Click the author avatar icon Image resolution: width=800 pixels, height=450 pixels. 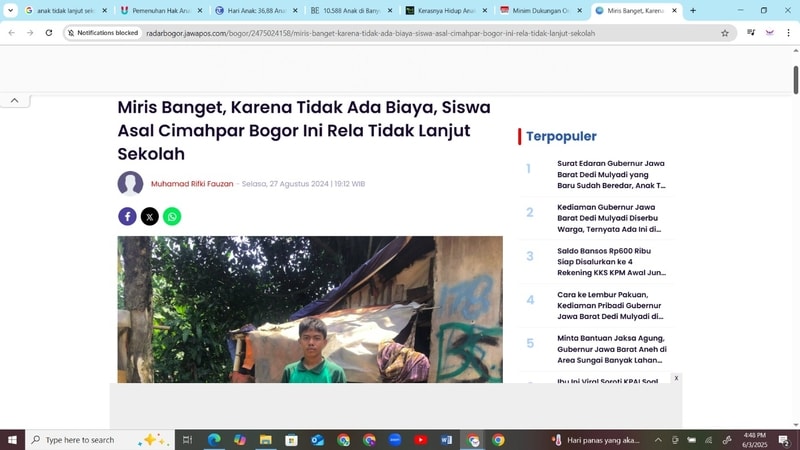pyautogui.click(x=130, y=184)
